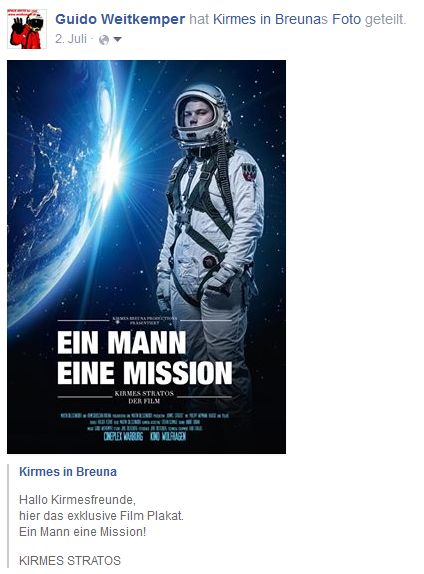424x574 pixels.
Task: Click the Kirmes Breuna Productions präsentiert line
Action: [x=145, y=321]
